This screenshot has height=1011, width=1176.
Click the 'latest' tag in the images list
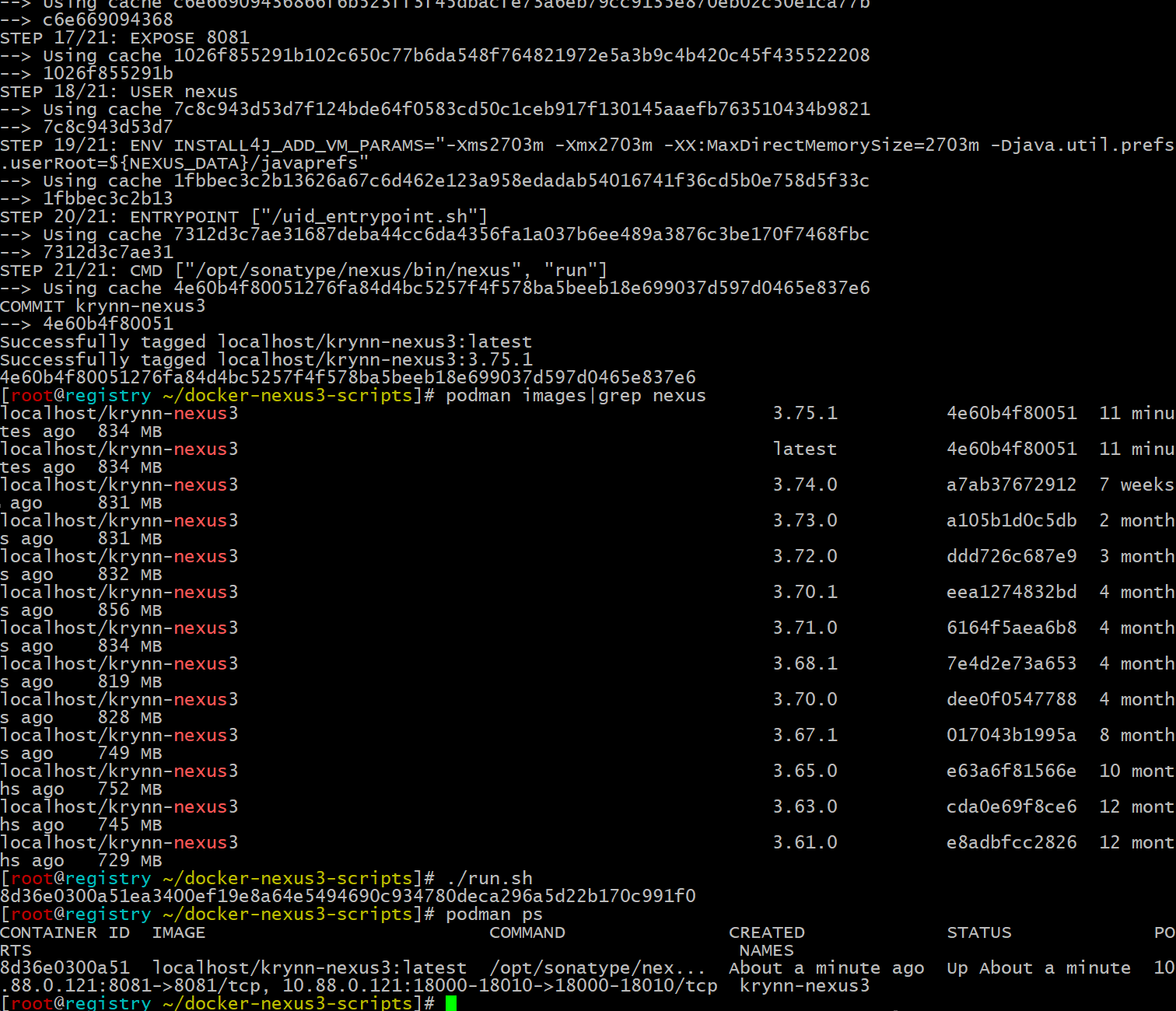805,449
